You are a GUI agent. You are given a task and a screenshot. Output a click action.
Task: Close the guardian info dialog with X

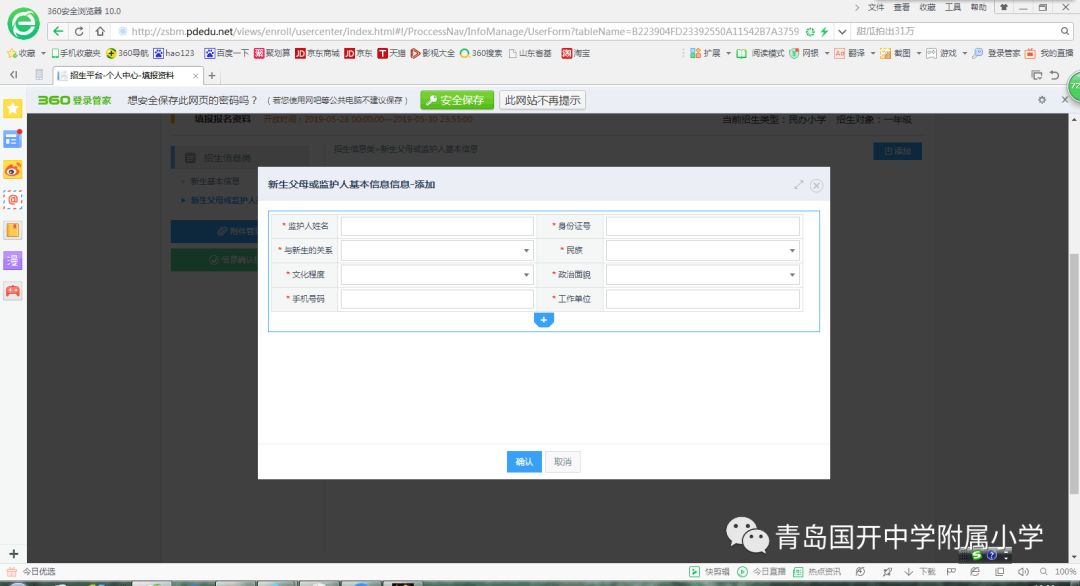point(817,185)
